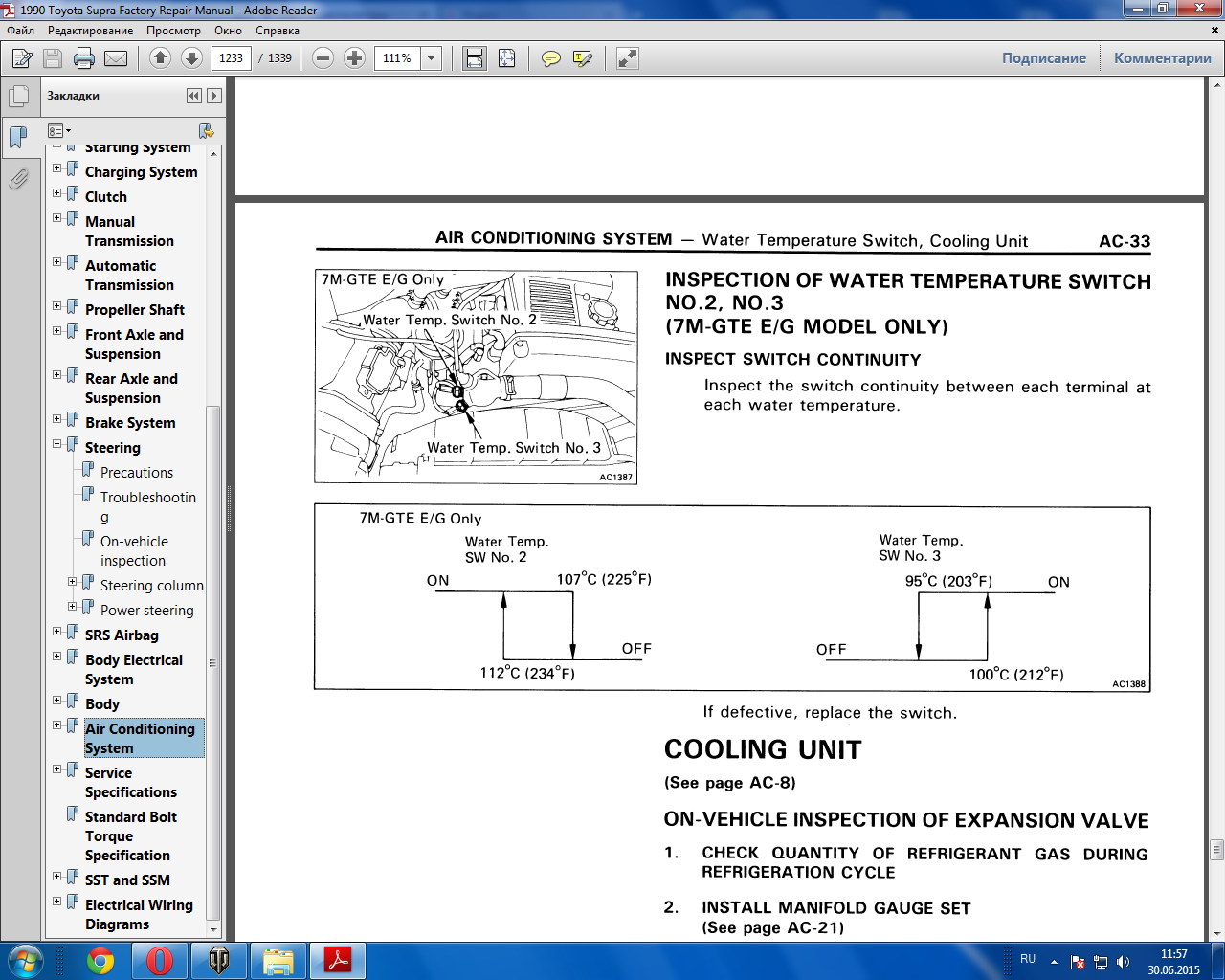Open zoom level dropdown arrow
The width and height of the screenshot is (1225, 980).
click(x=431, y=58)
